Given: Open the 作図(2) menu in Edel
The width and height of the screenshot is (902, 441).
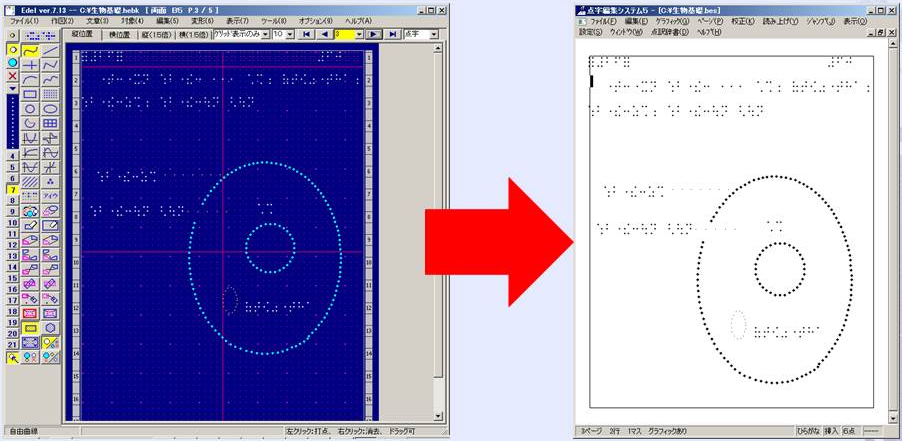Looking at the screenshot, I should point(63,21).
